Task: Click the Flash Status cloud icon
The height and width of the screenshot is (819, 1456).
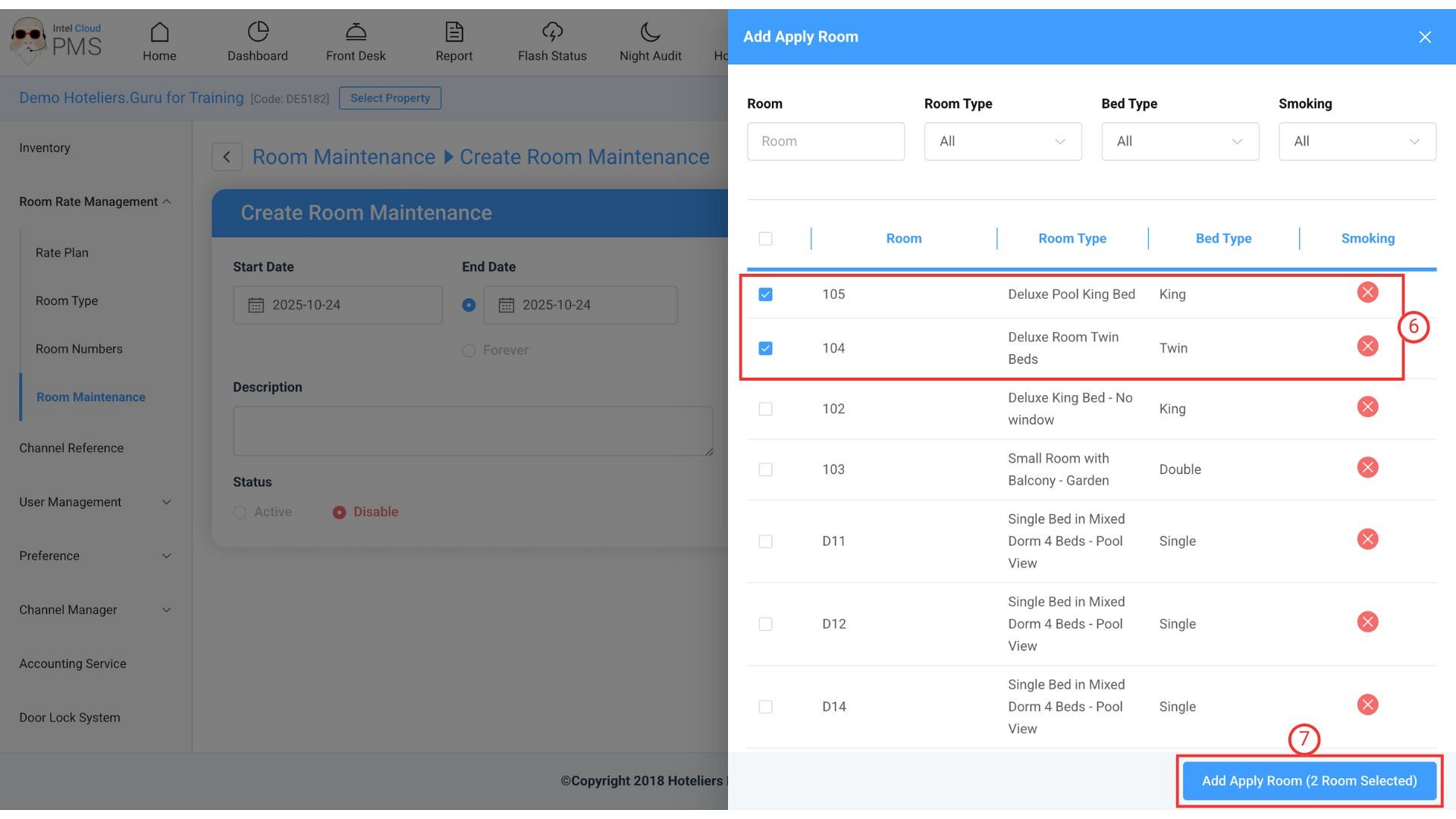Action: (552, 32)
